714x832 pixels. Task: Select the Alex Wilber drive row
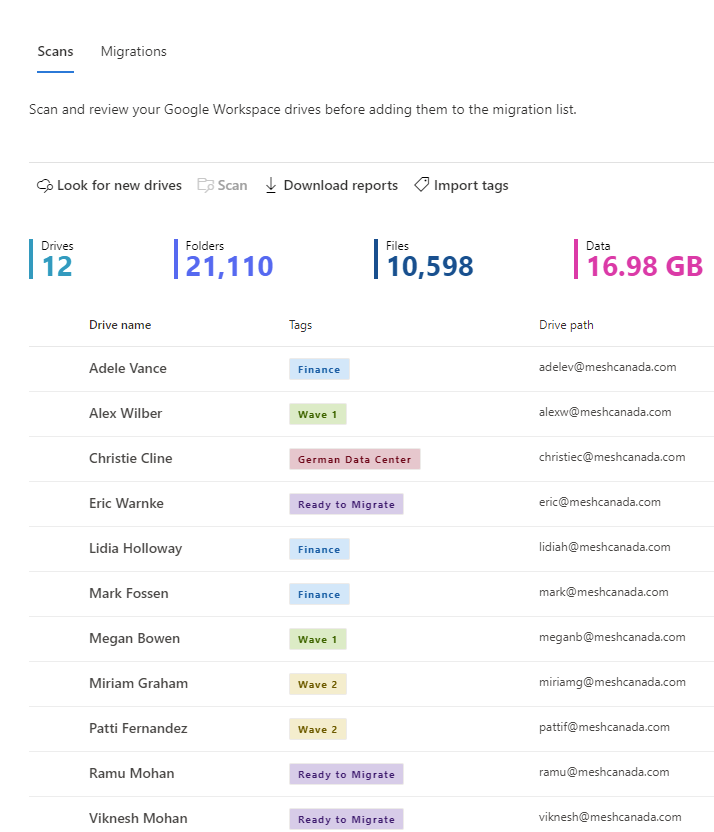[x=371, y=414]
